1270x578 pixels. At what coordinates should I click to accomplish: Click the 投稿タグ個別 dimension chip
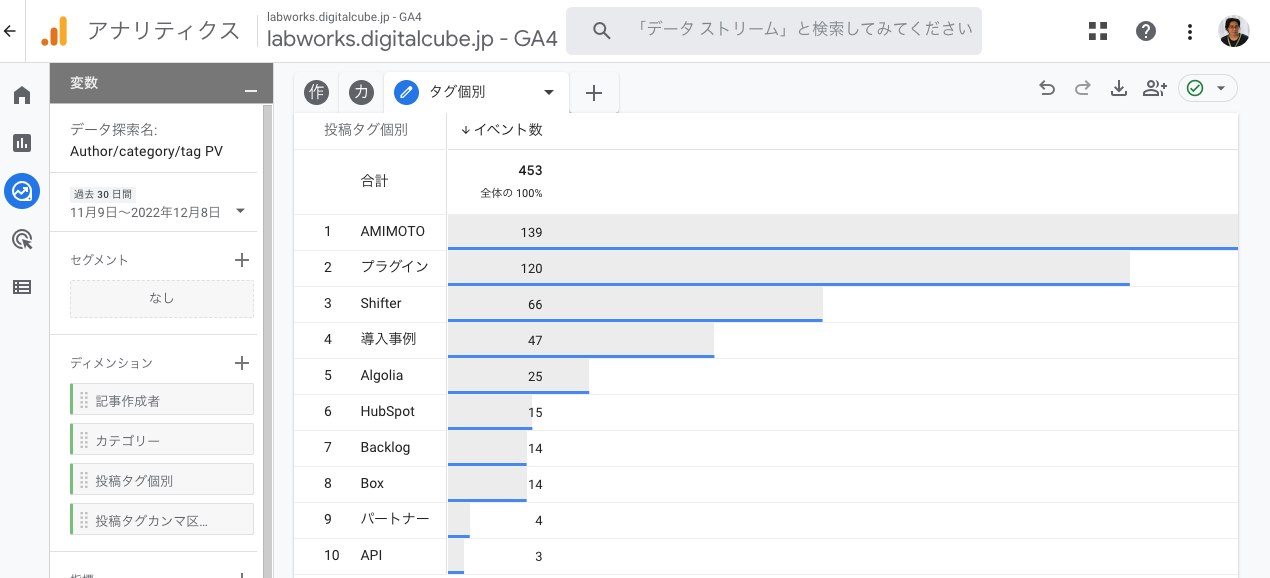pyautogui.click(x=162, y=479)
